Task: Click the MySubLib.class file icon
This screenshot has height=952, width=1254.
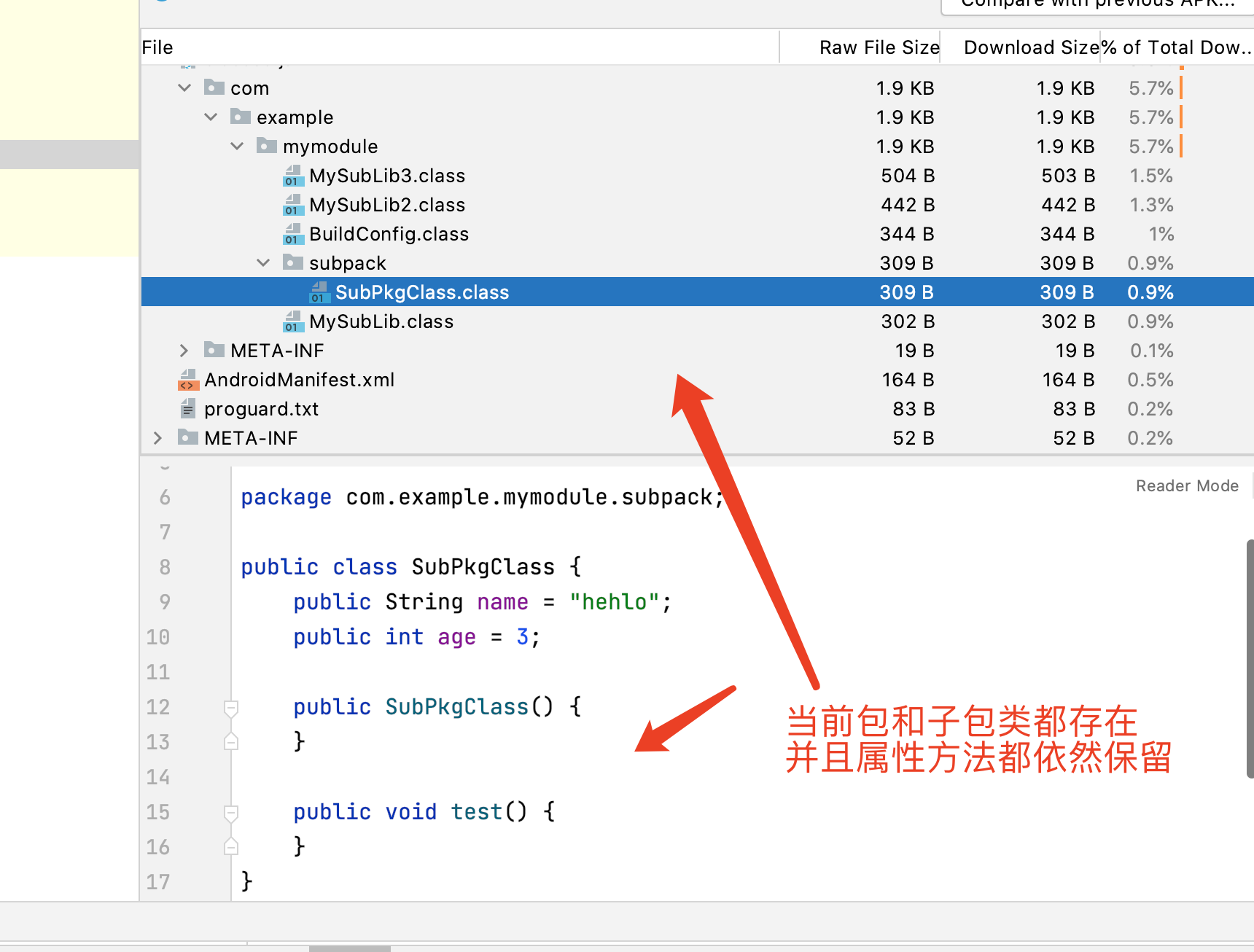Action: point(292,321)
